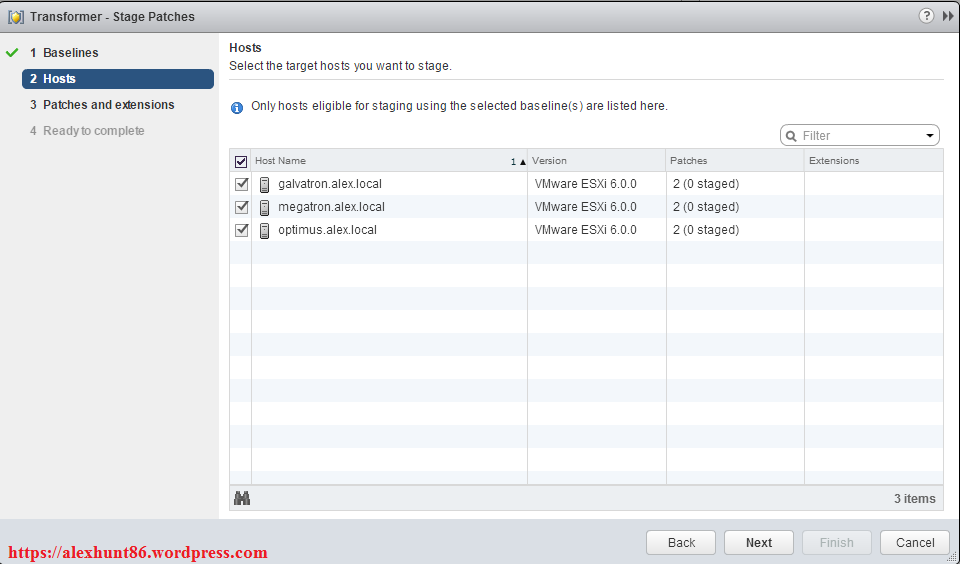960x564 pixels.
Task: Click the Cancel button
Action: coord(915,543)
